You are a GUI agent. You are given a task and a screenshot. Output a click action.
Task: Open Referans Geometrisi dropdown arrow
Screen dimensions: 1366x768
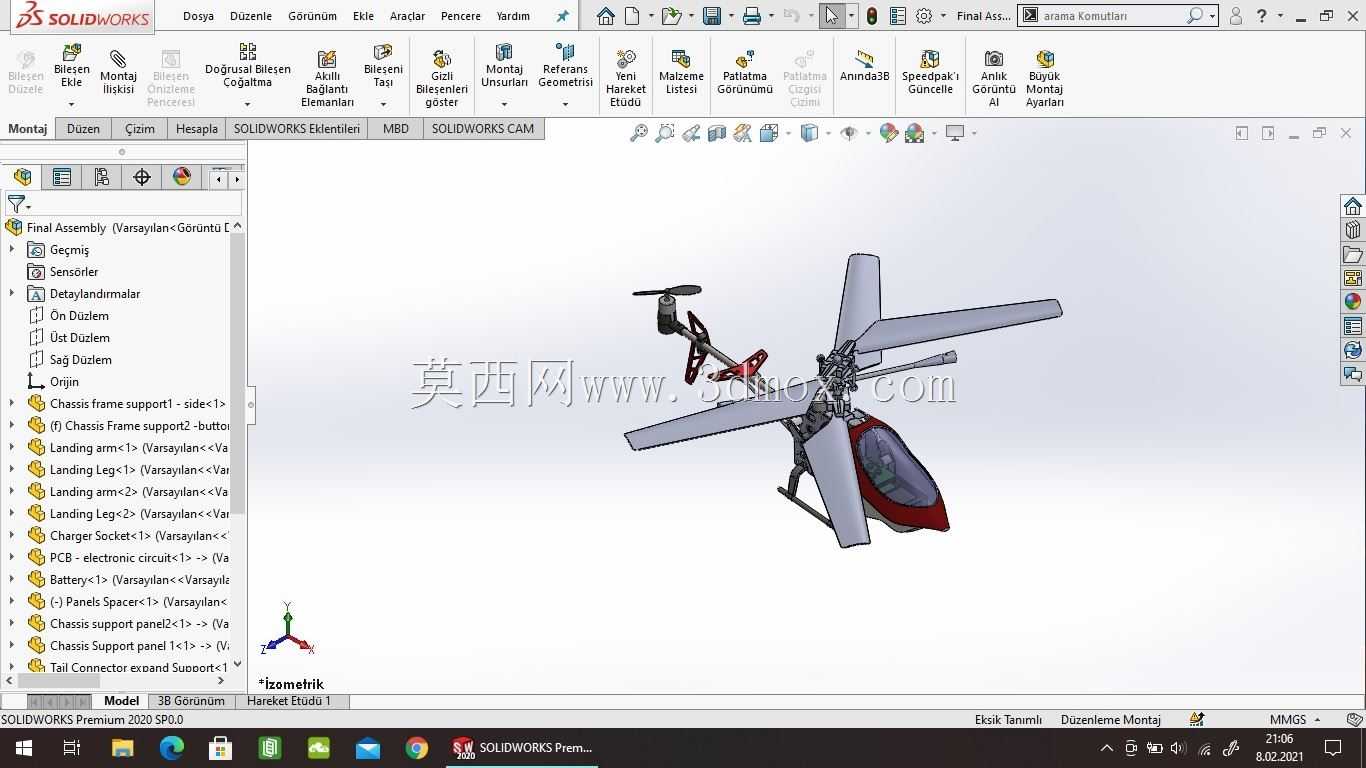pyautogui.click(x=565, y=104)
